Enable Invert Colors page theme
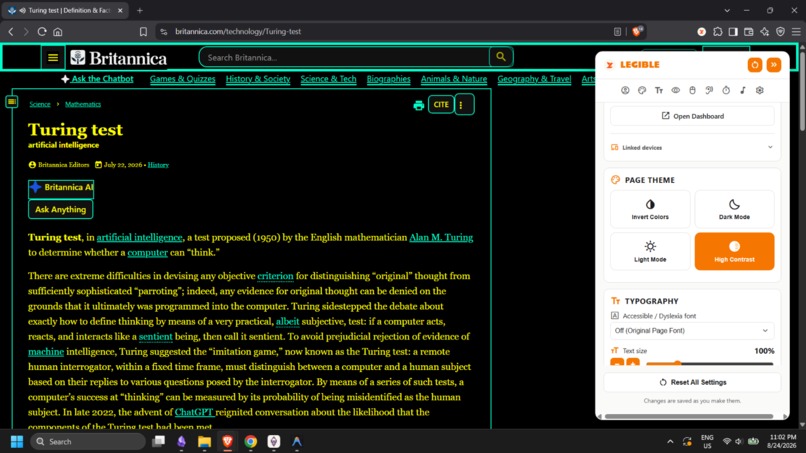The width and height of the screenshot is (806, 453). coord(650,209)
